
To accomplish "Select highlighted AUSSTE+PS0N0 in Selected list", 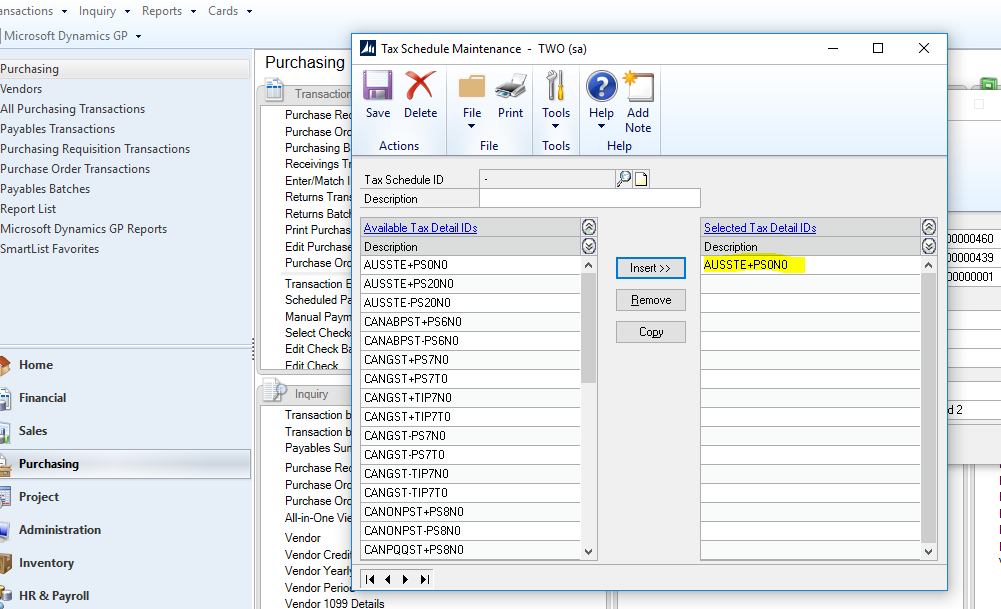I will (x=811, y=265).
